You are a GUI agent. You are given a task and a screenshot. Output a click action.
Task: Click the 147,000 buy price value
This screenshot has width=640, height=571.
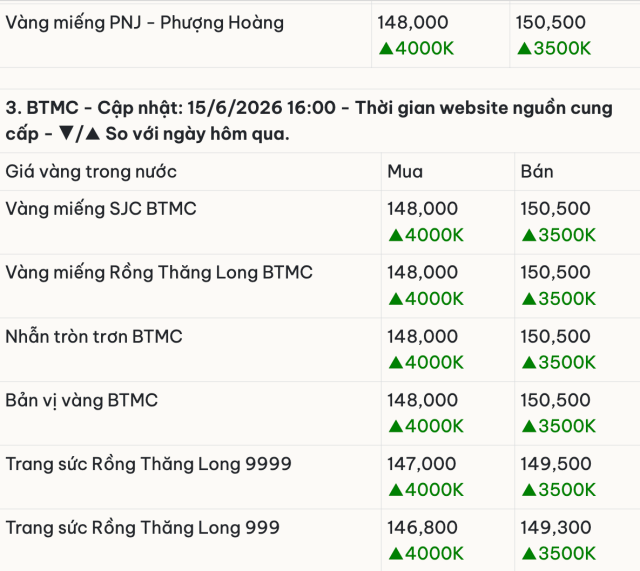(x=422, y=464)
